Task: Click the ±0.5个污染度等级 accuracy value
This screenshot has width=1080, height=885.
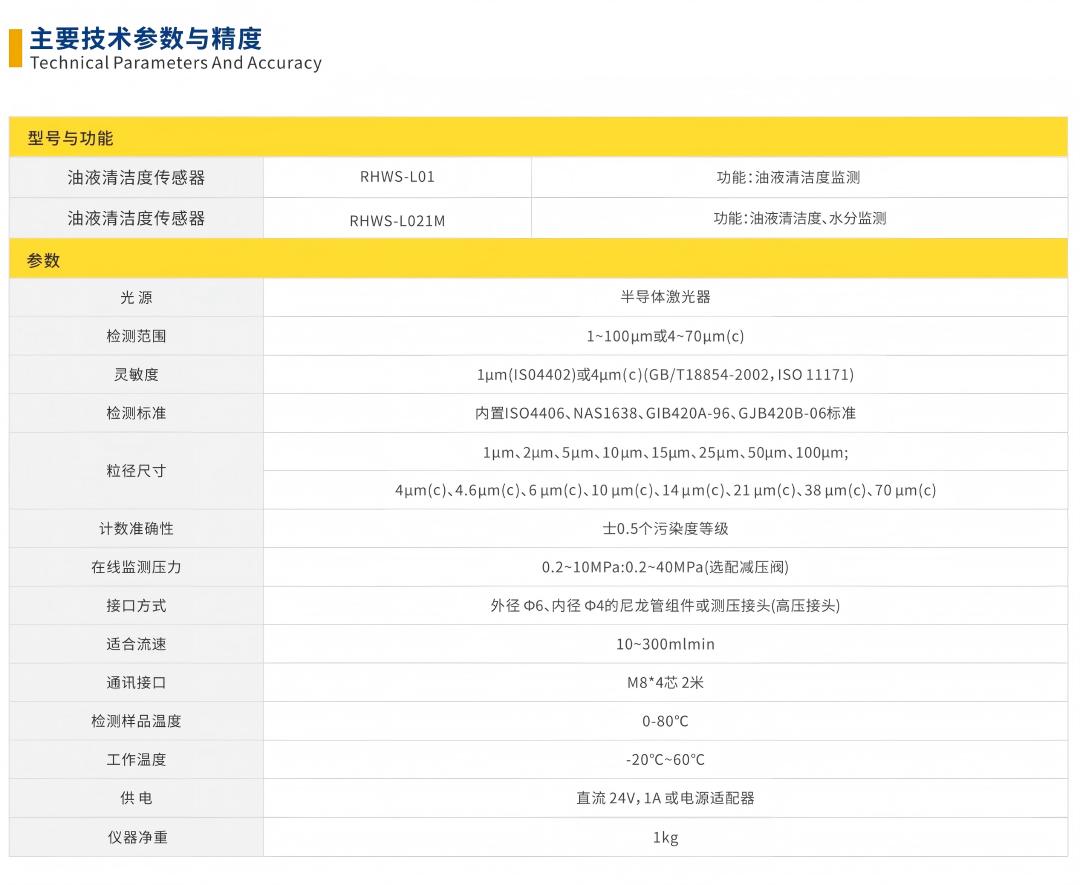Action: (665, 528)
